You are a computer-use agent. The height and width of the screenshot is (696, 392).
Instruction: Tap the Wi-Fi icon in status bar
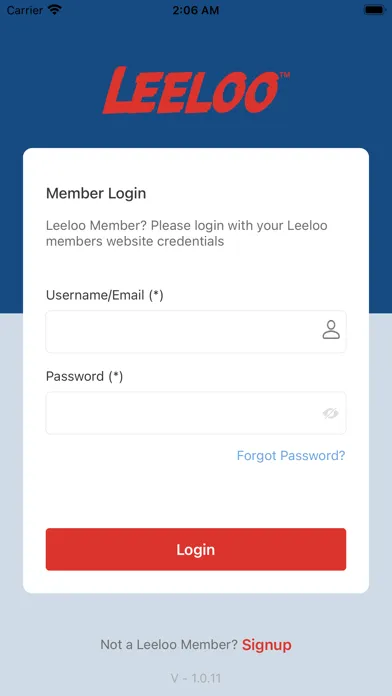pyautogui.click(x=55, y=10)
